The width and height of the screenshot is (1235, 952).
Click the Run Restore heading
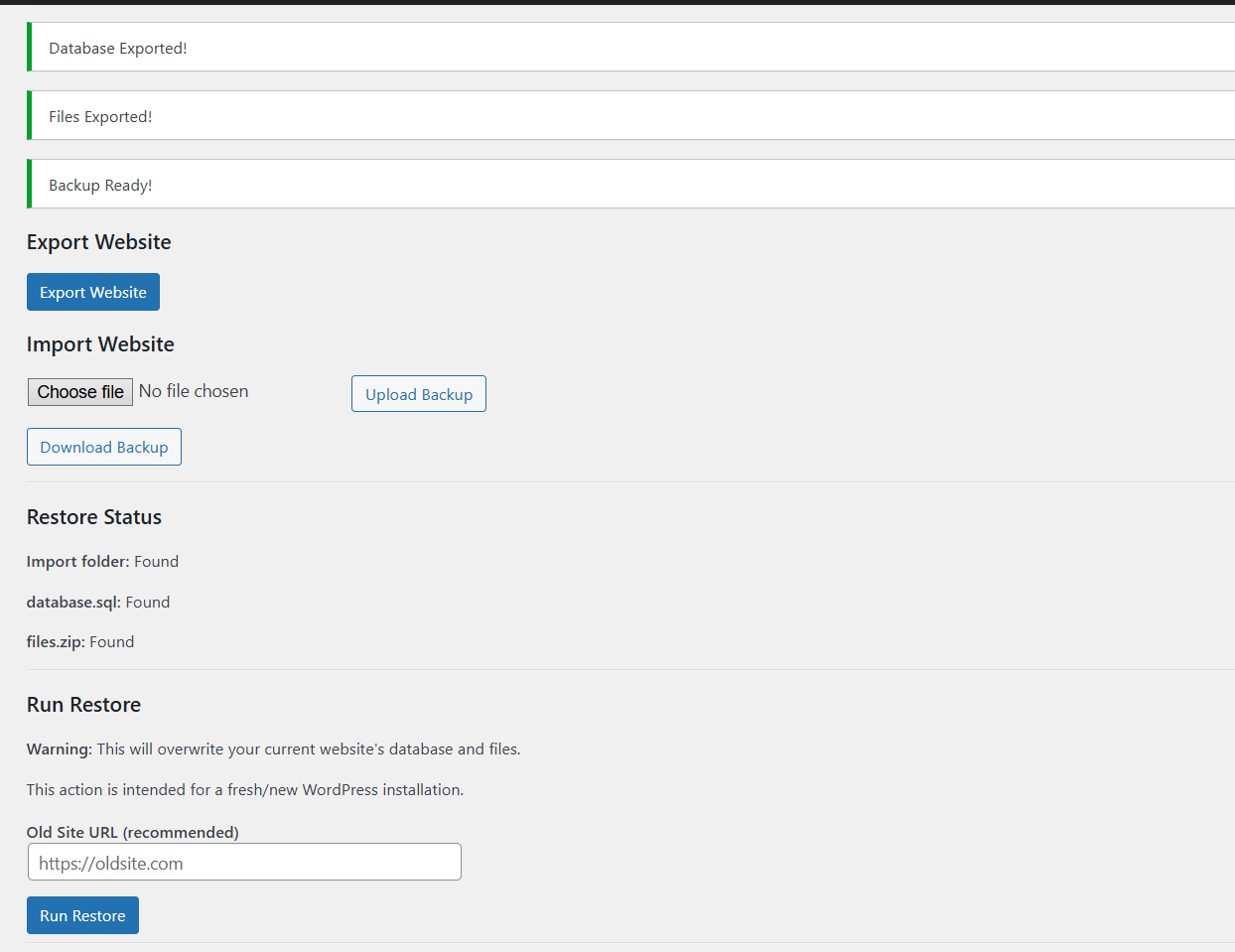[83, 704]
